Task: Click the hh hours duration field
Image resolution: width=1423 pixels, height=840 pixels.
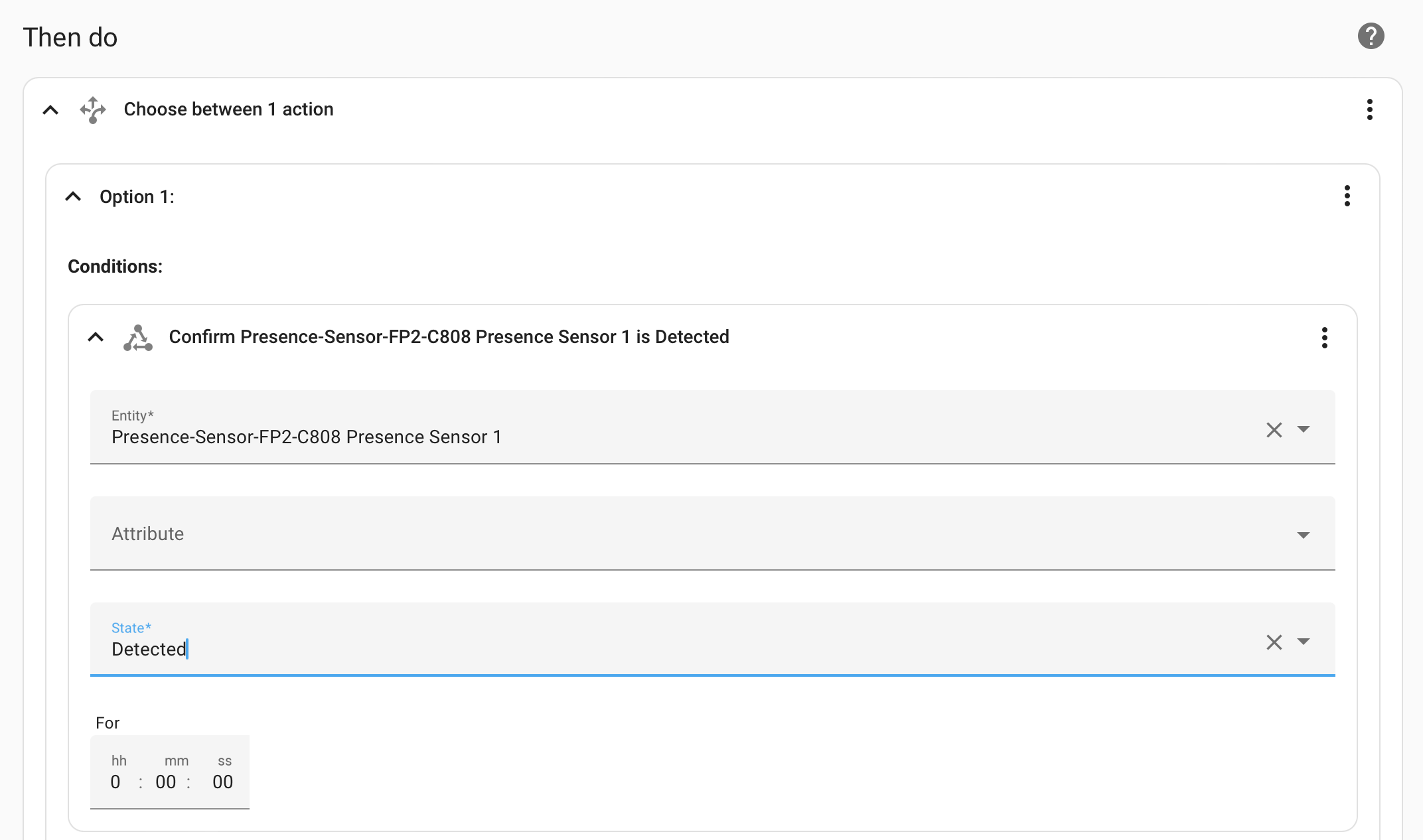Action: (117, 782)
